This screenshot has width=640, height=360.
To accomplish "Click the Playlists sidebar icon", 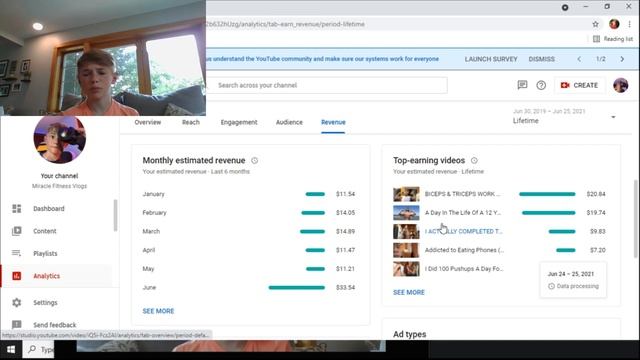I will (16, 253).
